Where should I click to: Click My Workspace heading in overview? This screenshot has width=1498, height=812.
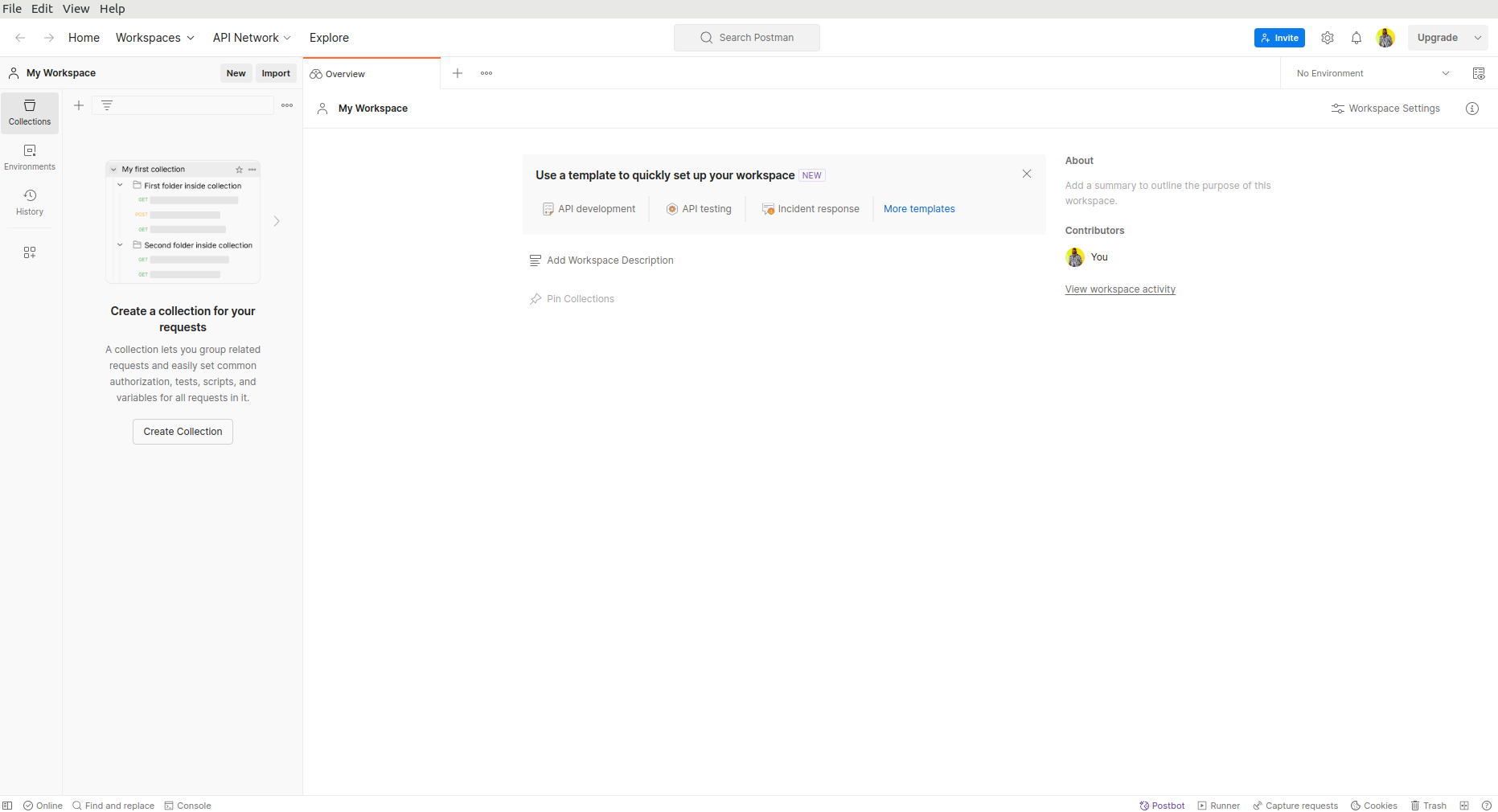[x=373, y=109]
